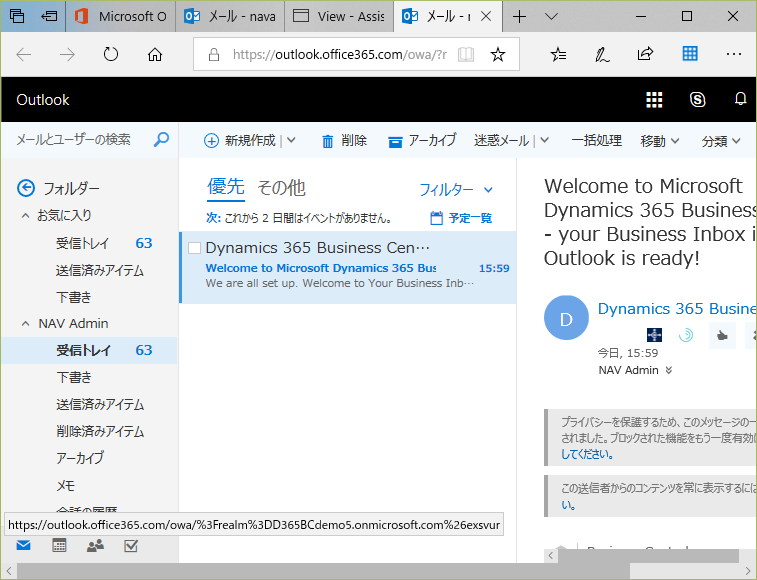Expand the junk mail dropdown arrow

pos(545,141)
